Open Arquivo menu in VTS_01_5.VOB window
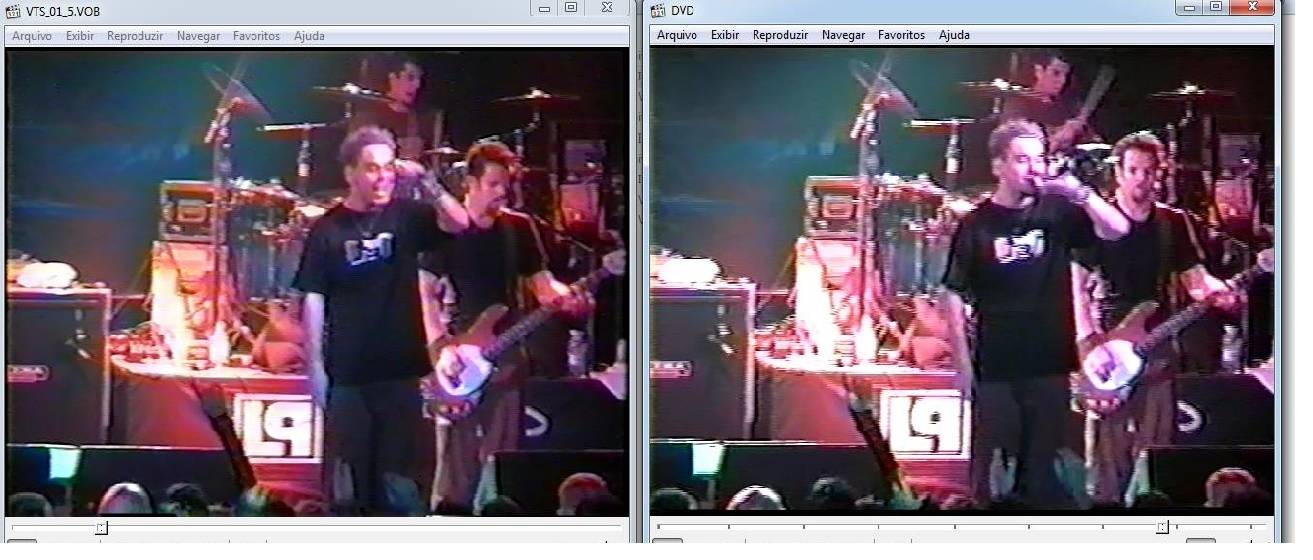 point(31,36)
